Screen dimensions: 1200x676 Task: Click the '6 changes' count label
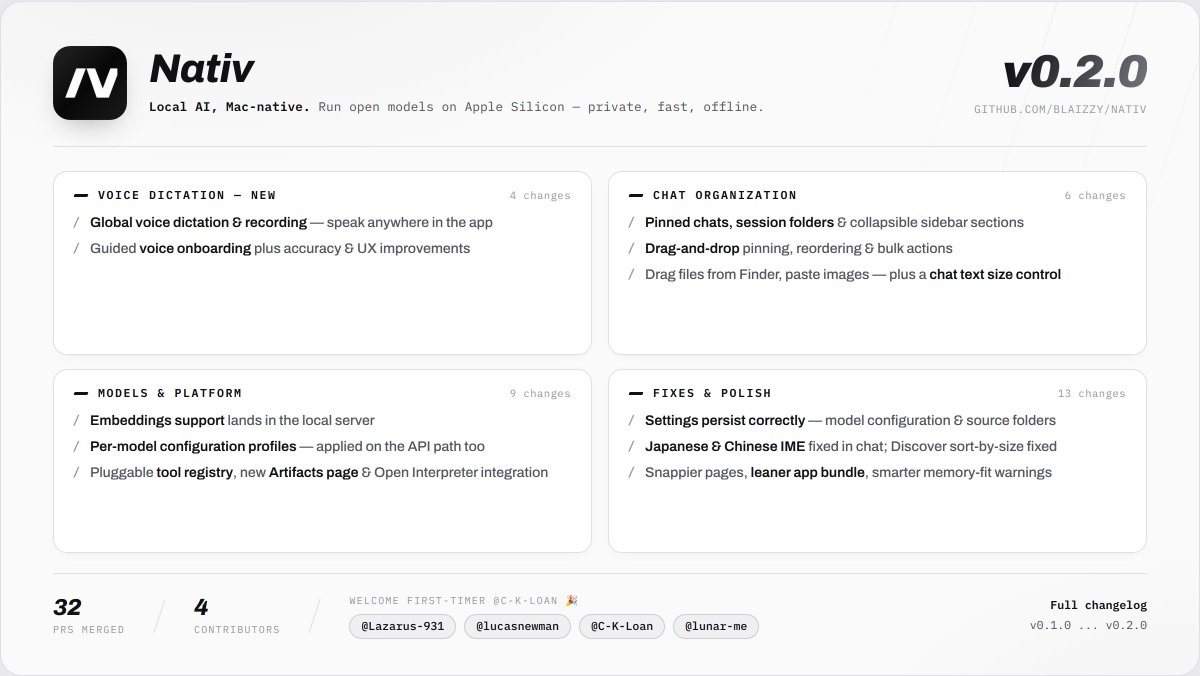1095,196
